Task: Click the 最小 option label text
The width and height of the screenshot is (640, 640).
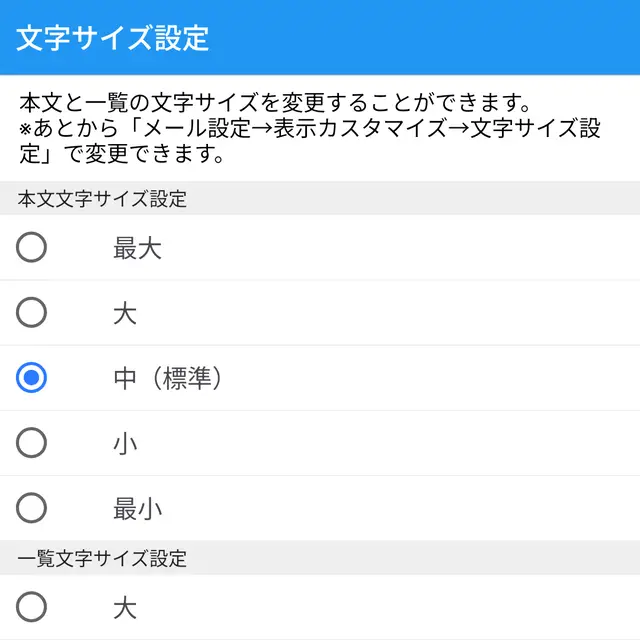Action: tap(138, 509)
